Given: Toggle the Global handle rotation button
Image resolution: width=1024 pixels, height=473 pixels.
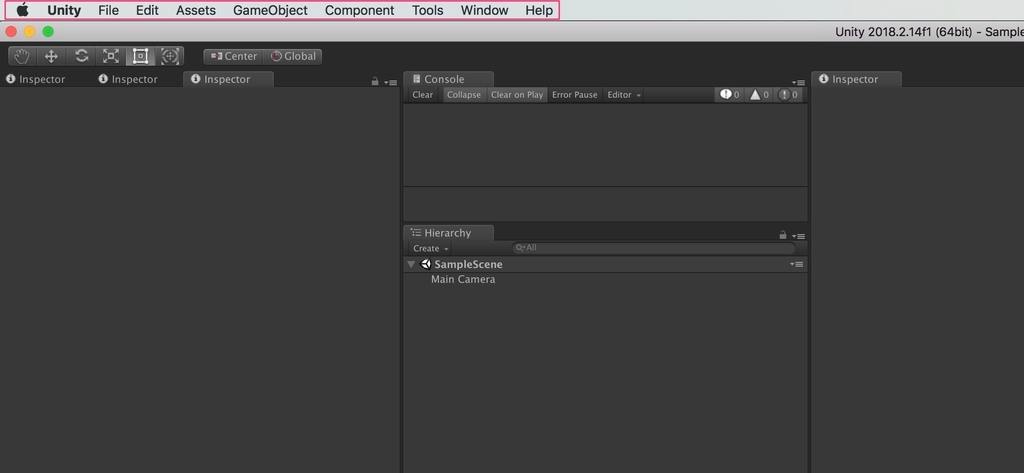Looking at the screenshot, I should [293, 56].
